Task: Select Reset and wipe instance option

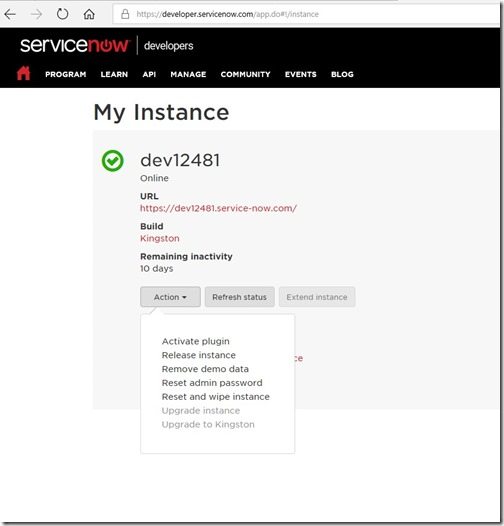Action: coord(216,397)
